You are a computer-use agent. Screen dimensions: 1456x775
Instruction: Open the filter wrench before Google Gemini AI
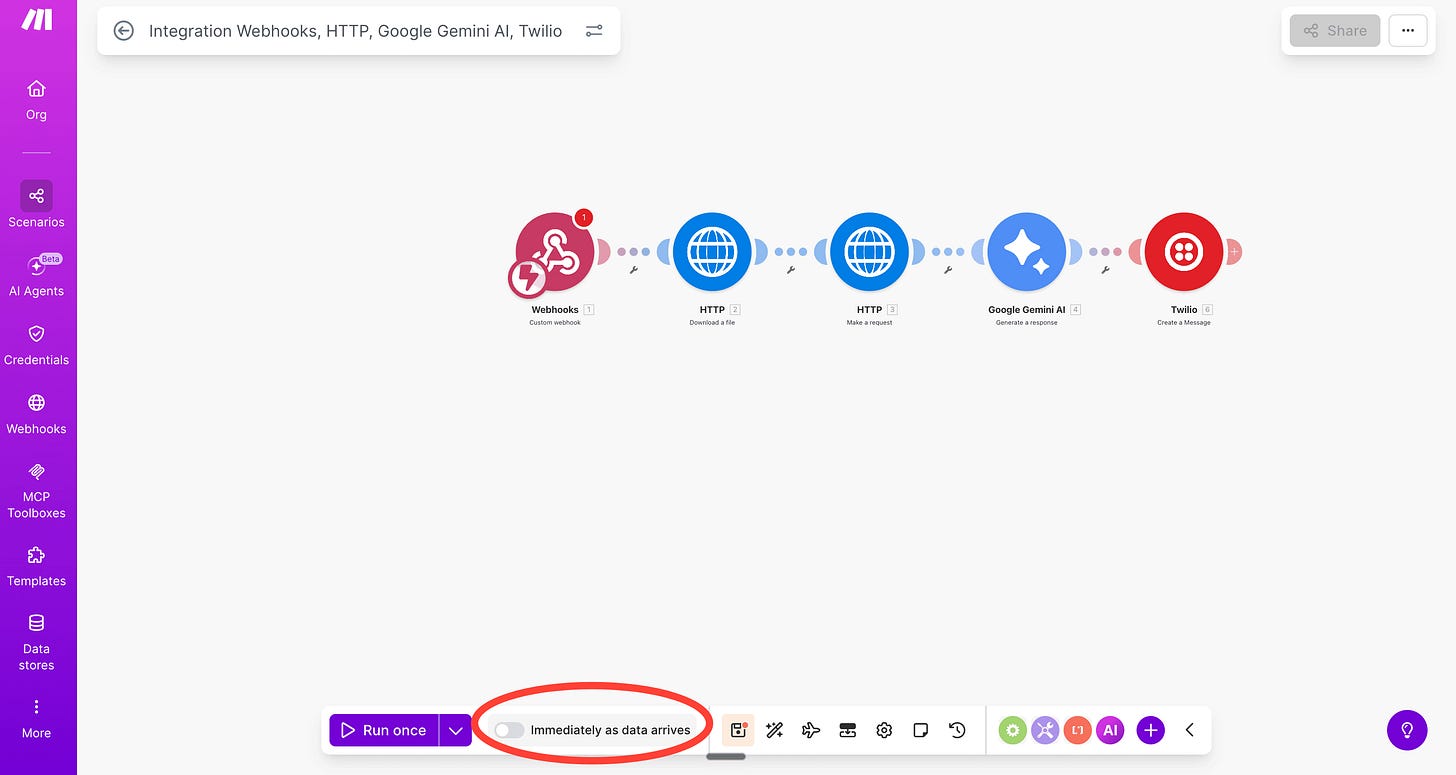click(x=948, y=270)
